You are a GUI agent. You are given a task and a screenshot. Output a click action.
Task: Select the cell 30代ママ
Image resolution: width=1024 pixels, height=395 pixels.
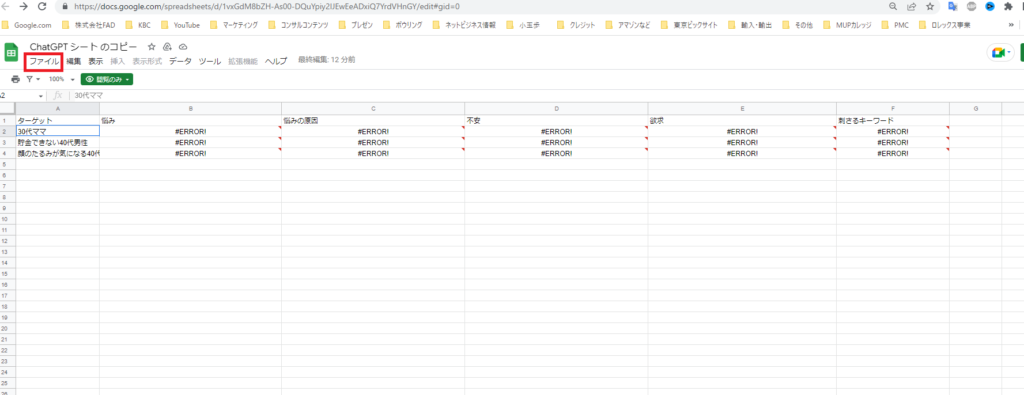pyautogui.click(x=57, y=131)
